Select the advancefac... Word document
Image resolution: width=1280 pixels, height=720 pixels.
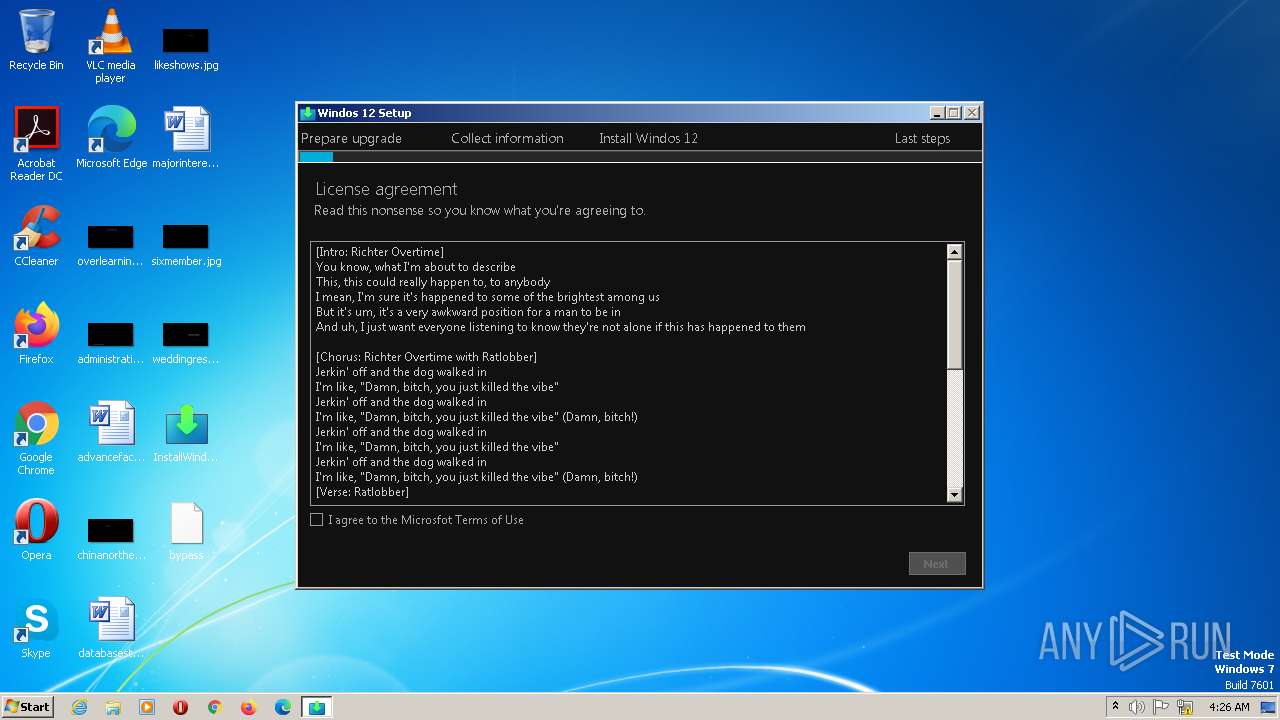pos(110,432)
